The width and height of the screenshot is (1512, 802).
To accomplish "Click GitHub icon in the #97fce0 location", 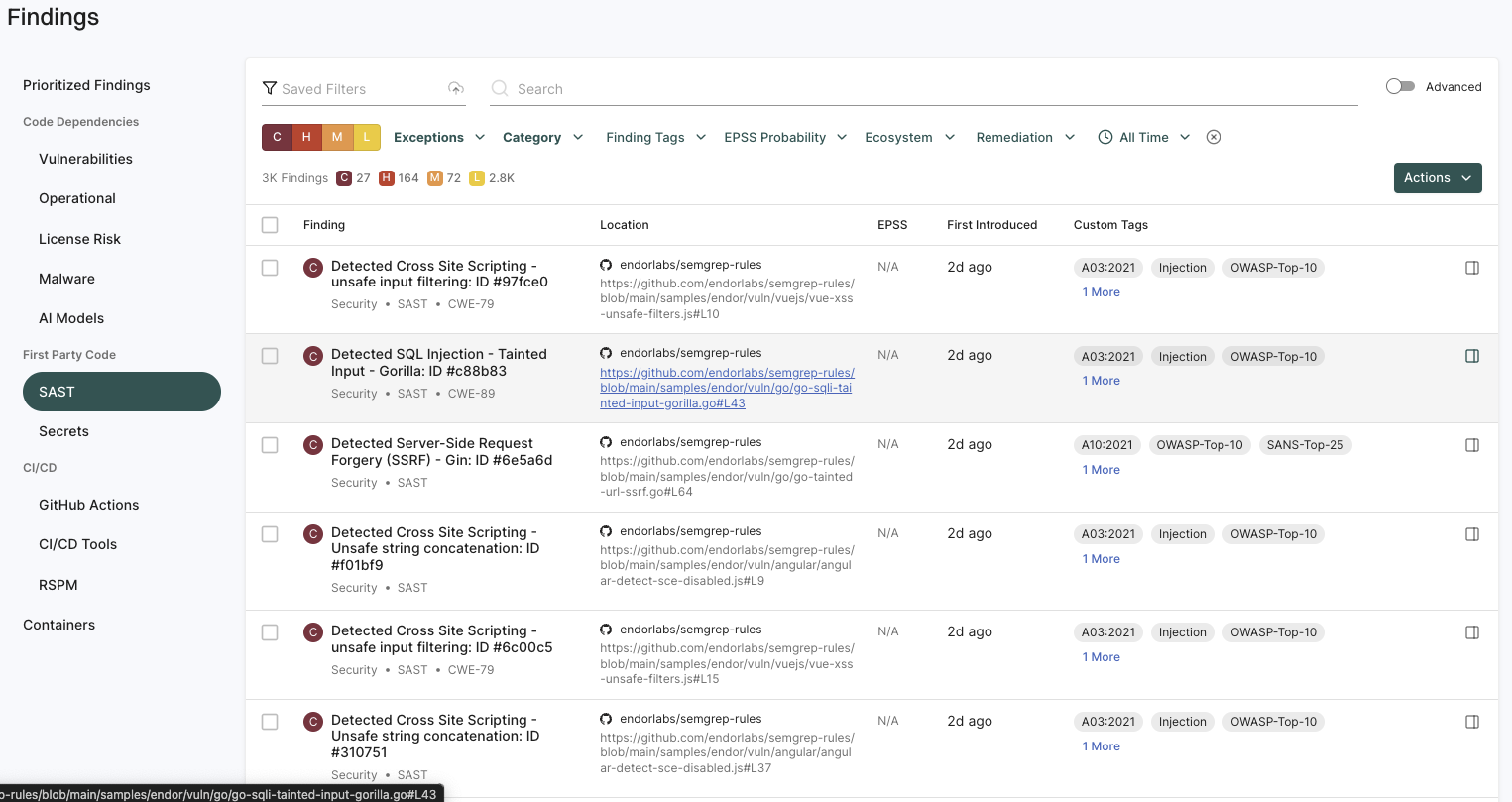I will pyautogui.click(x=606, y=265).
